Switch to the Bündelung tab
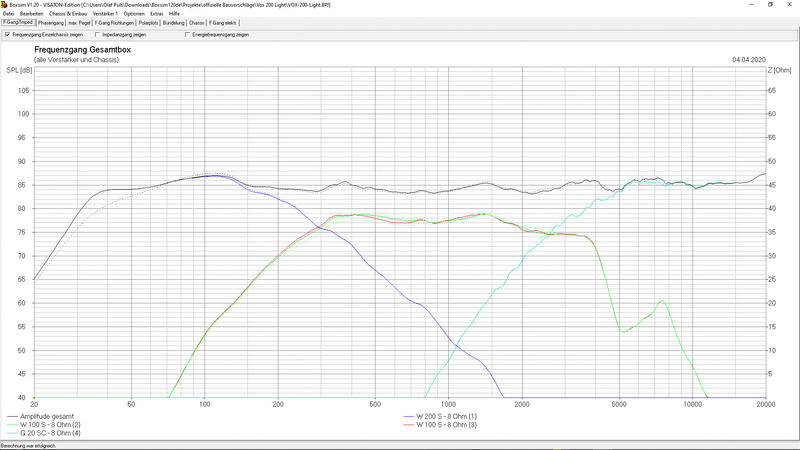The image size is (800, 450). (x=173, y=22)
